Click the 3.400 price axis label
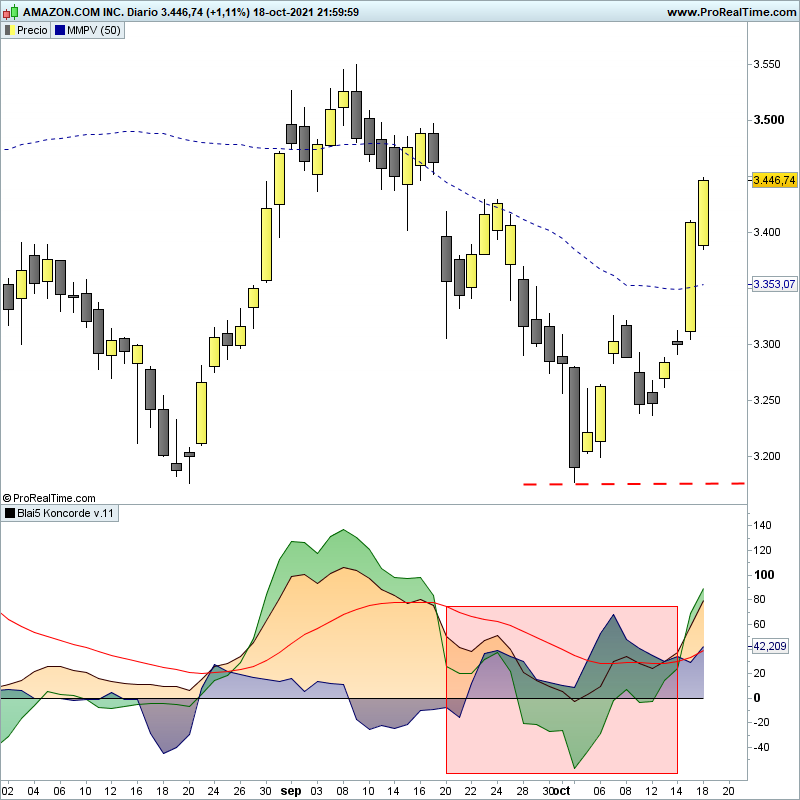Image resolution: width=800 pixels, height=800 pixels. 767,232
